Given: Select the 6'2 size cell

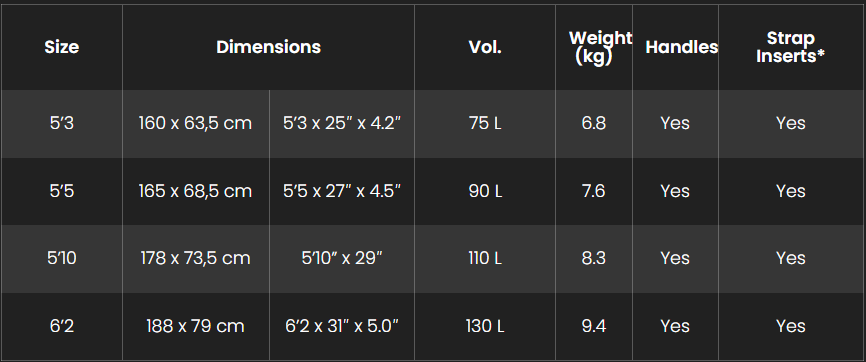Looking at the screenshot, I should 62,327.
